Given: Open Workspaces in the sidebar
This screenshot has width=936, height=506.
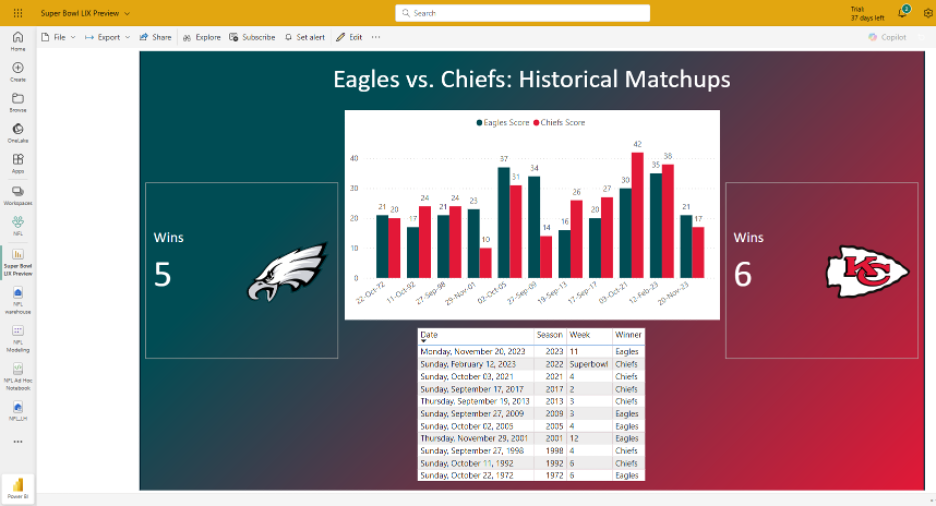Looking at the screenshot, I should pyautogui.click(x=18, y=195).
